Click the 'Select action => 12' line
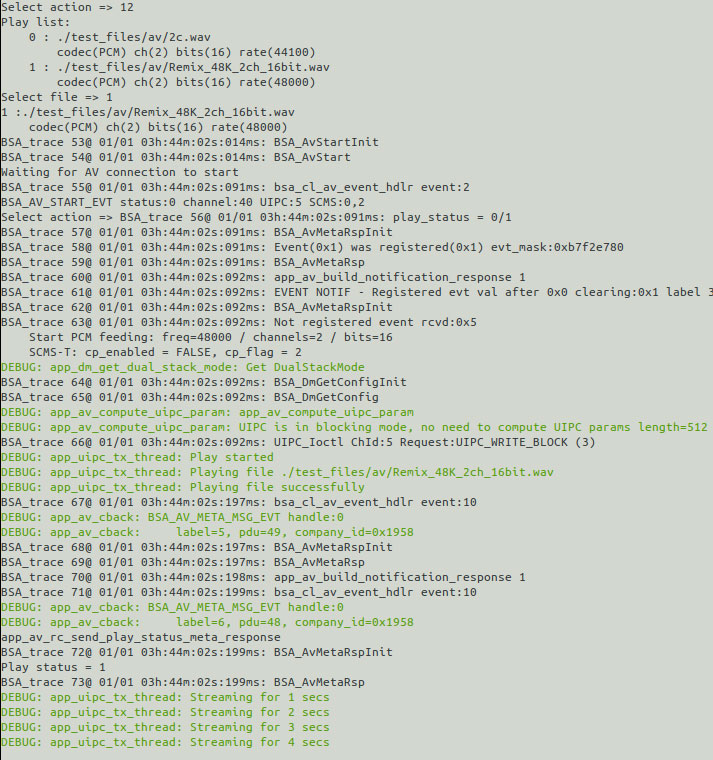The image size is (713, 760). point(67,7)
